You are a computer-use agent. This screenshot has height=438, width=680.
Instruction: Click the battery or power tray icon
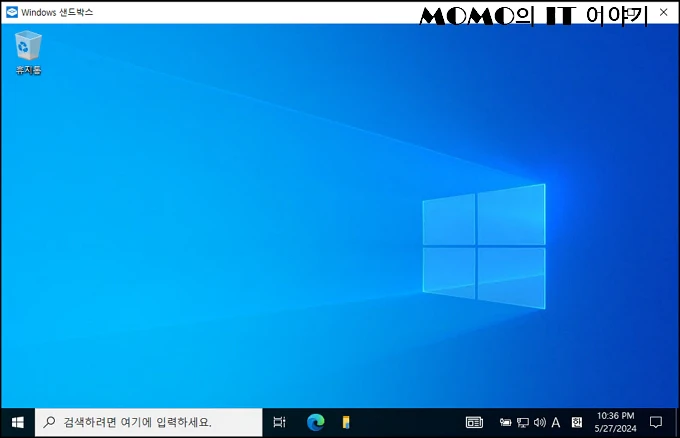pos(505,422)
